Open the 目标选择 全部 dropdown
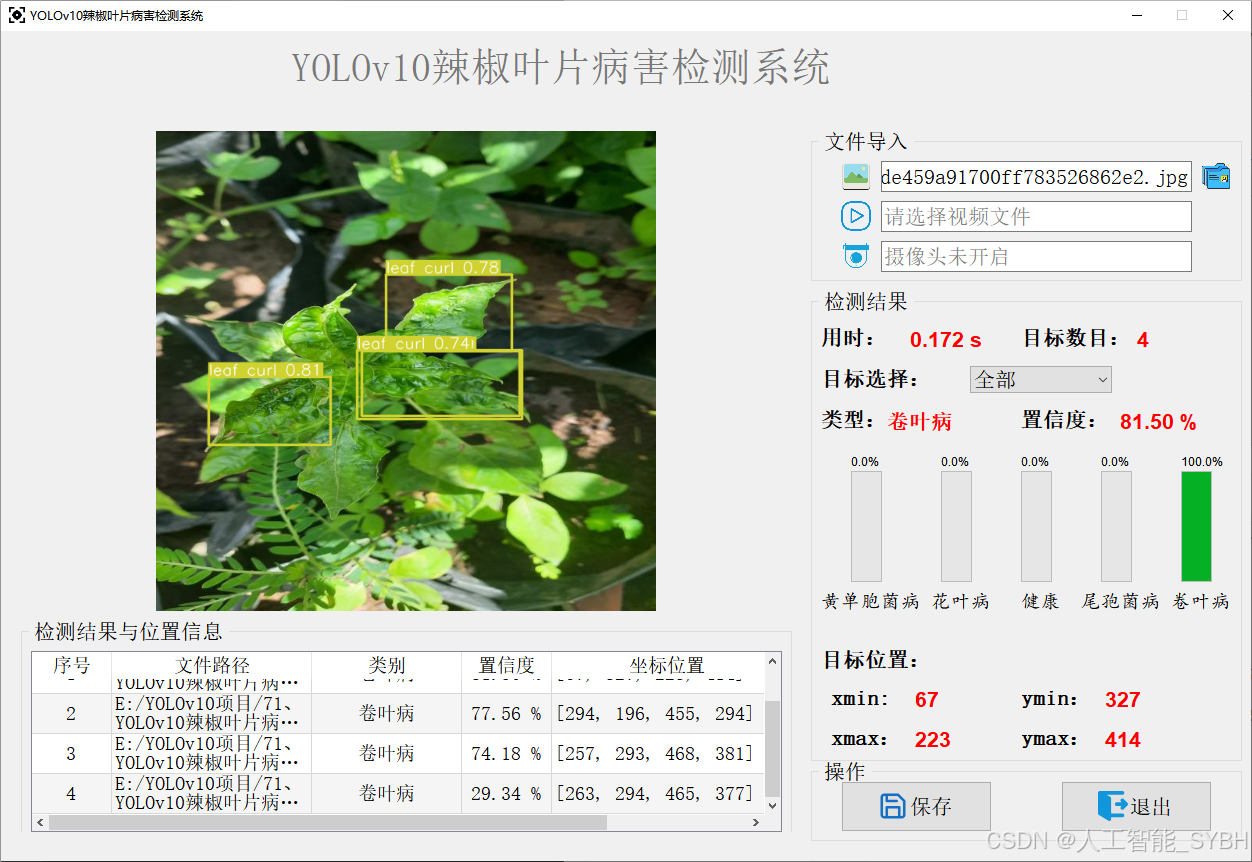This screenshot has height=862, width=1252. click(x=1040, y=379)
